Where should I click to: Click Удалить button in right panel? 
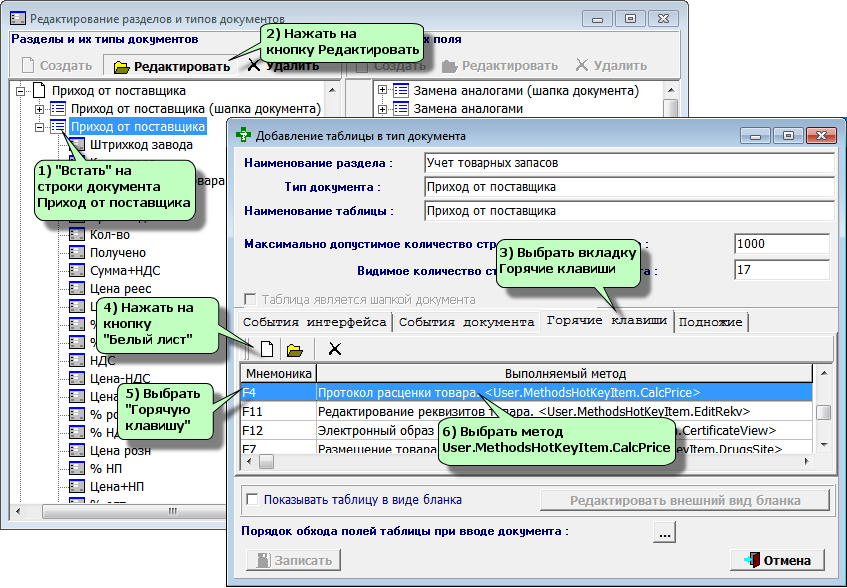click(x=611, y=66)
